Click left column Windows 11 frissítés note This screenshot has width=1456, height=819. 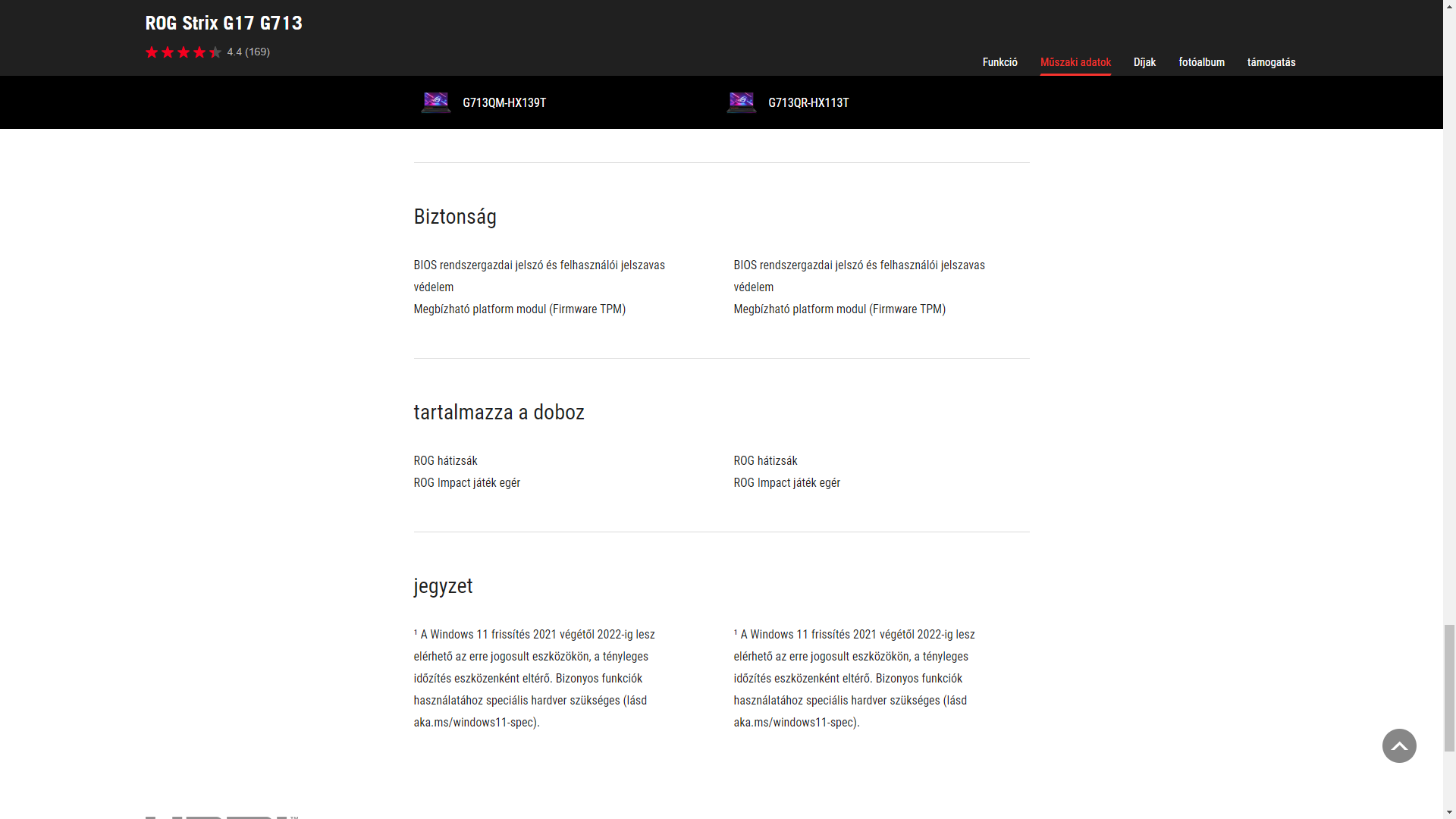point(534,679)
